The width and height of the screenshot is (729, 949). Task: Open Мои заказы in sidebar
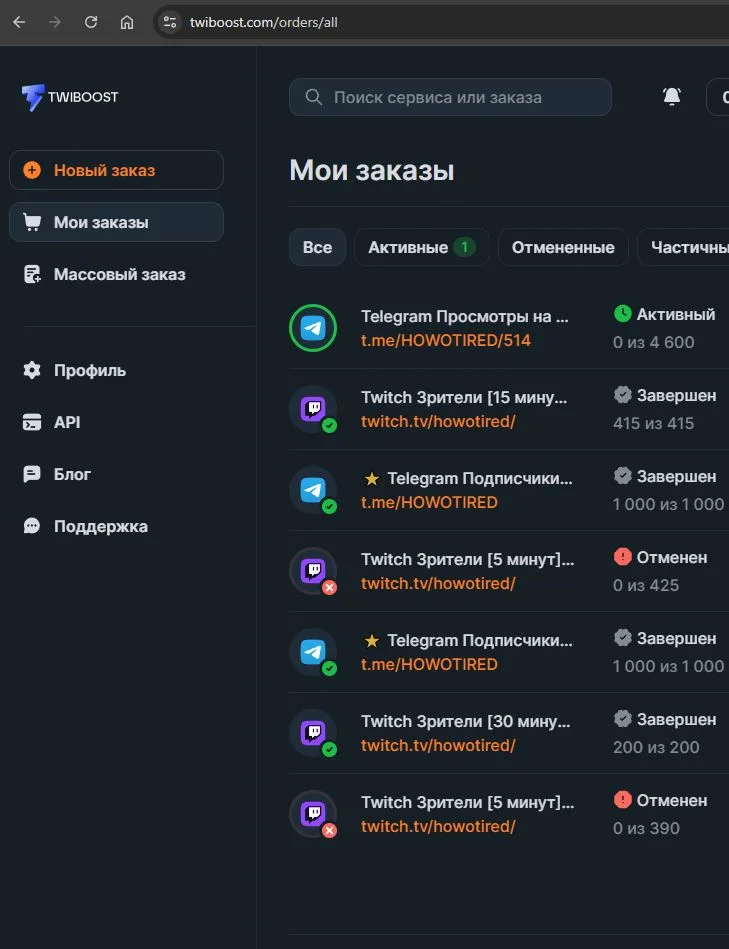pos(116,222)
